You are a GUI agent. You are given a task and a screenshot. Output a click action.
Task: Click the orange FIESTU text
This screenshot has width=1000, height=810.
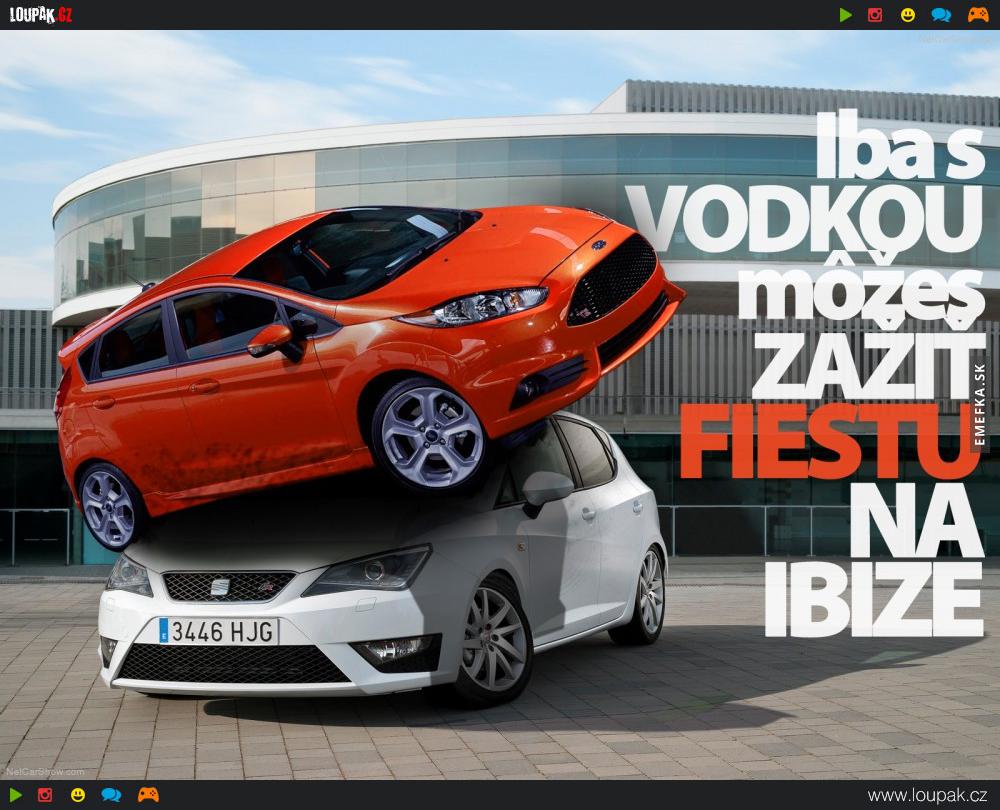tap(829, 441)
